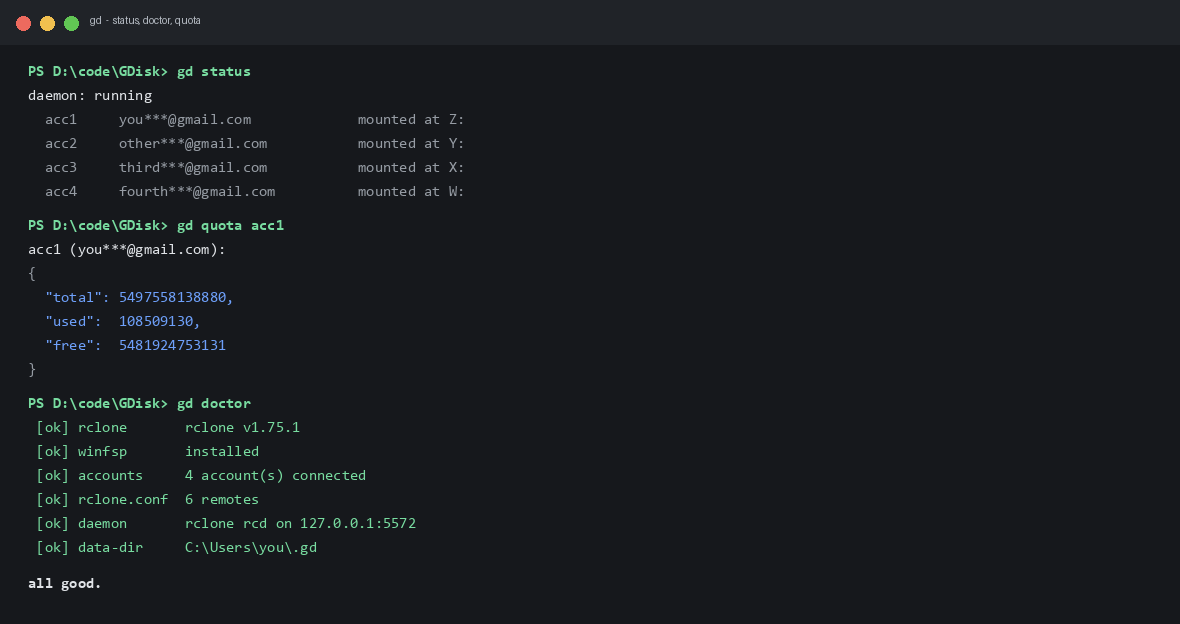Viewport: 1180px width, 624px height.
Task: Click the red close window dot
Action: (x=23, y=23)
